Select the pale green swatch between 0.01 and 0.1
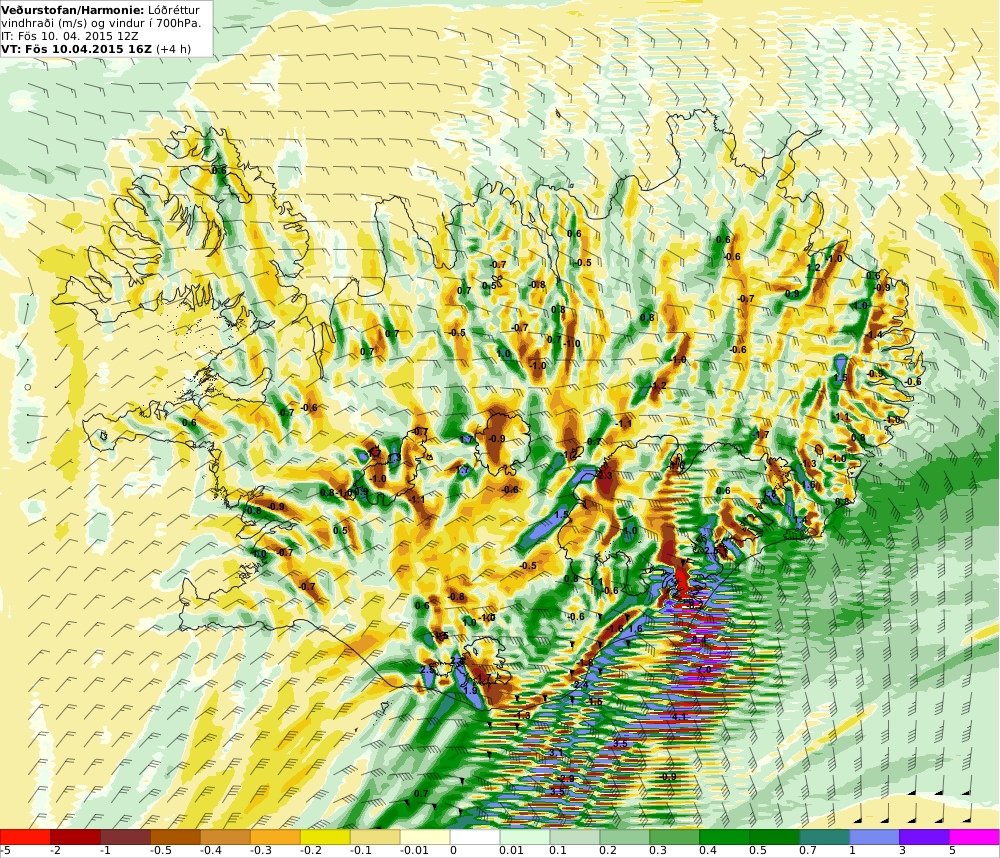The width and height of the screenshot is (1000, 858). point(525,836)
